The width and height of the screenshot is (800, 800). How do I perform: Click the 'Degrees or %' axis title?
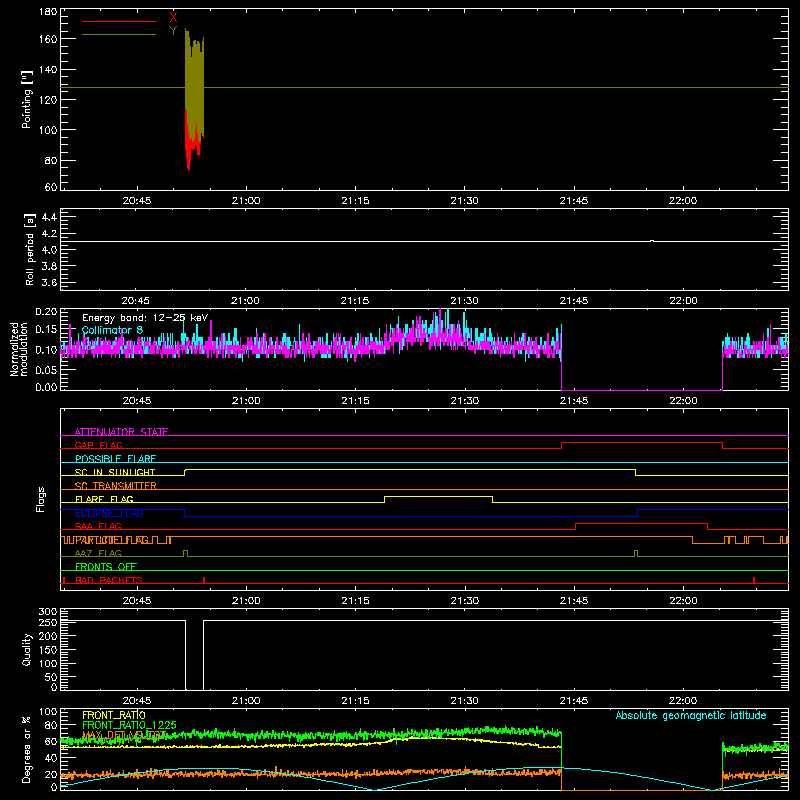pos(27,749)
